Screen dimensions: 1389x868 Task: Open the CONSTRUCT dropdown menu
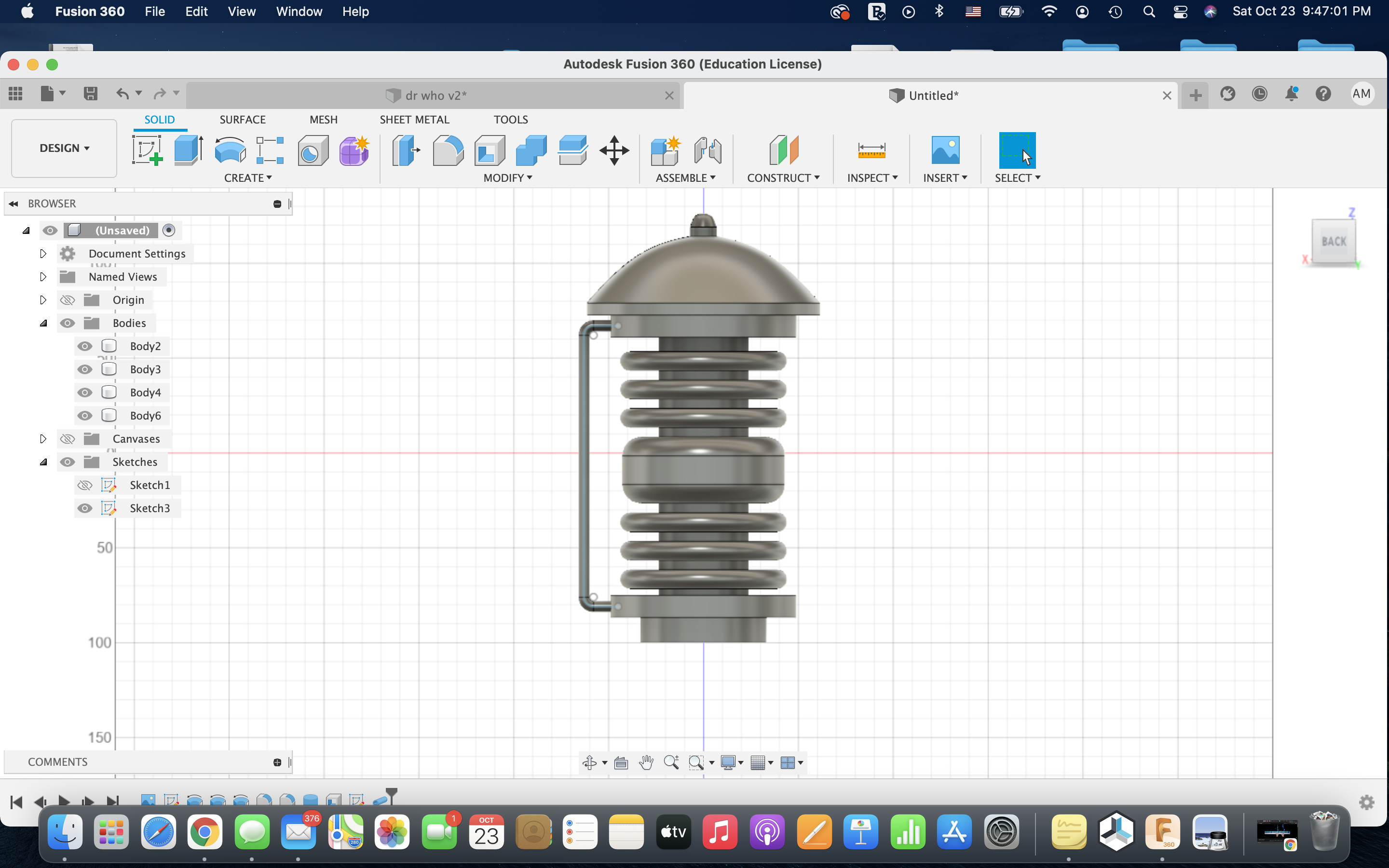(x=783, y=178)
